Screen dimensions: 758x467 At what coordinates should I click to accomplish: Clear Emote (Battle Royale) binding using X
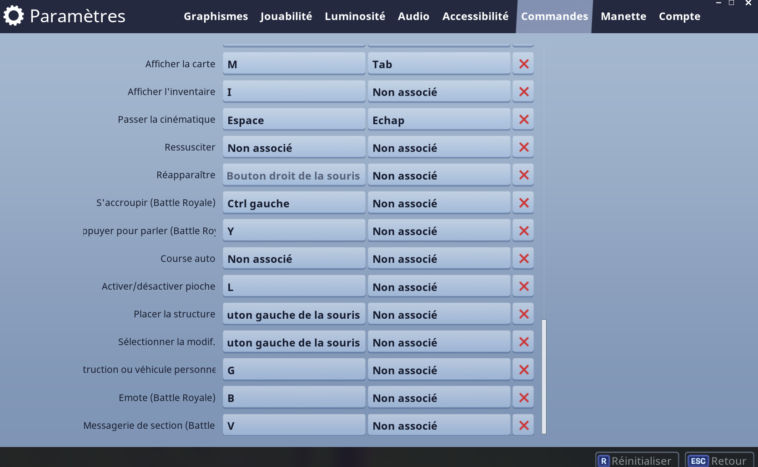(524, 398)
